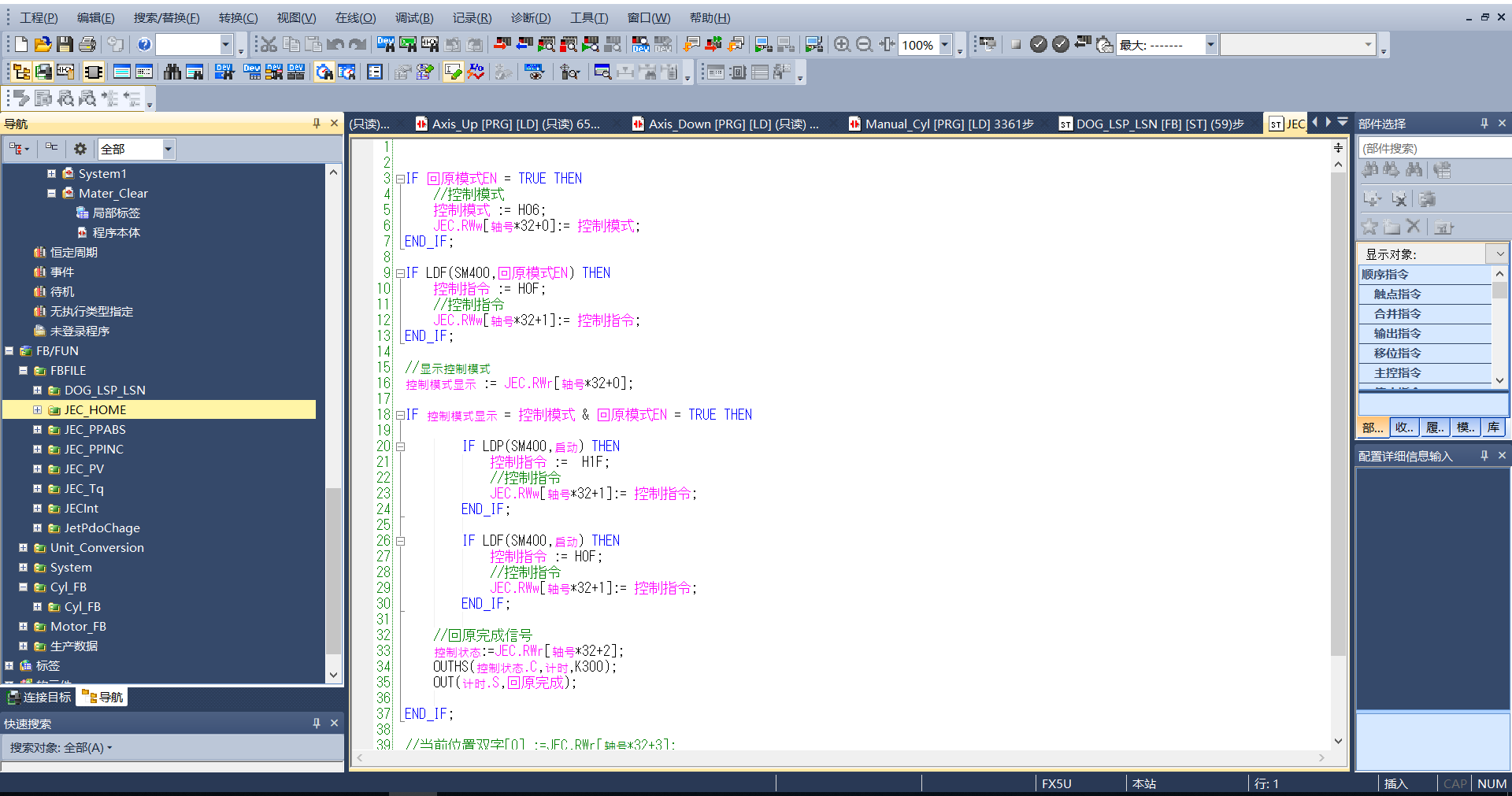Image resolution: width=1512 pixels, height=796 pixels.
Task: Click the Save project icon
Action: pos(65,45)
